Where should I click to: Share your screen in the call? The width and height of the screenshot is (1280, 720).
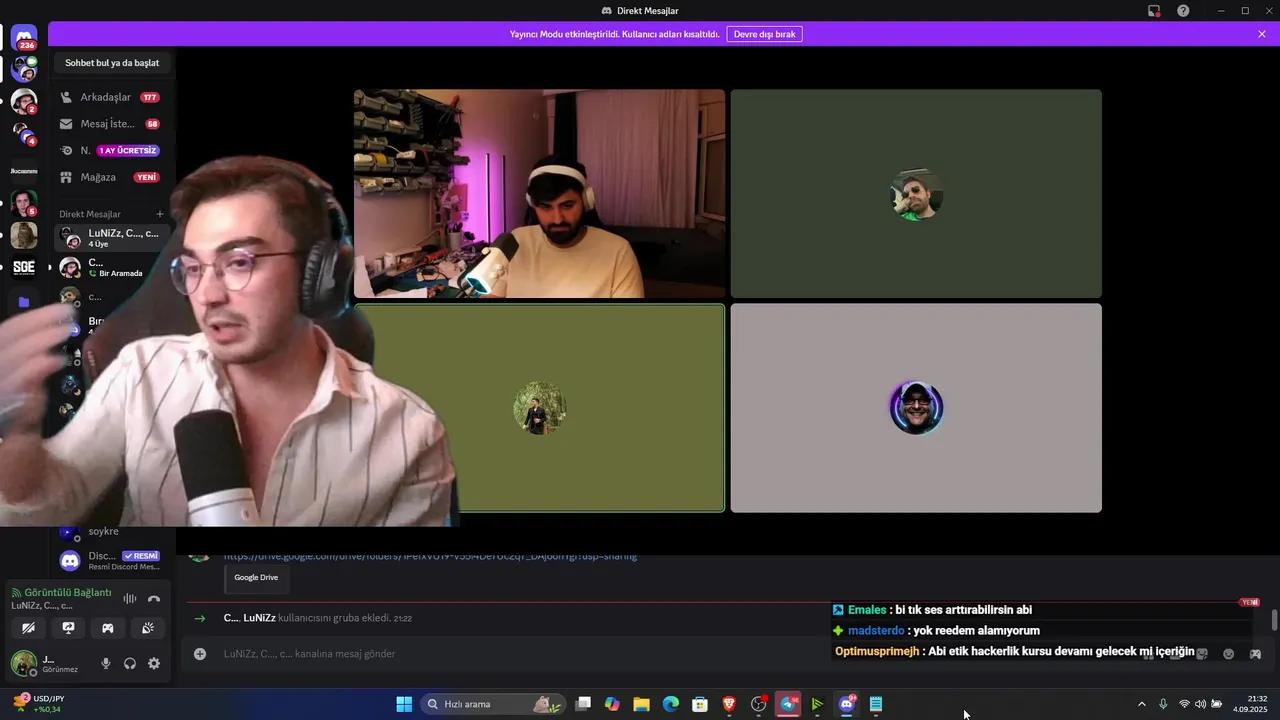click(68, 628)
